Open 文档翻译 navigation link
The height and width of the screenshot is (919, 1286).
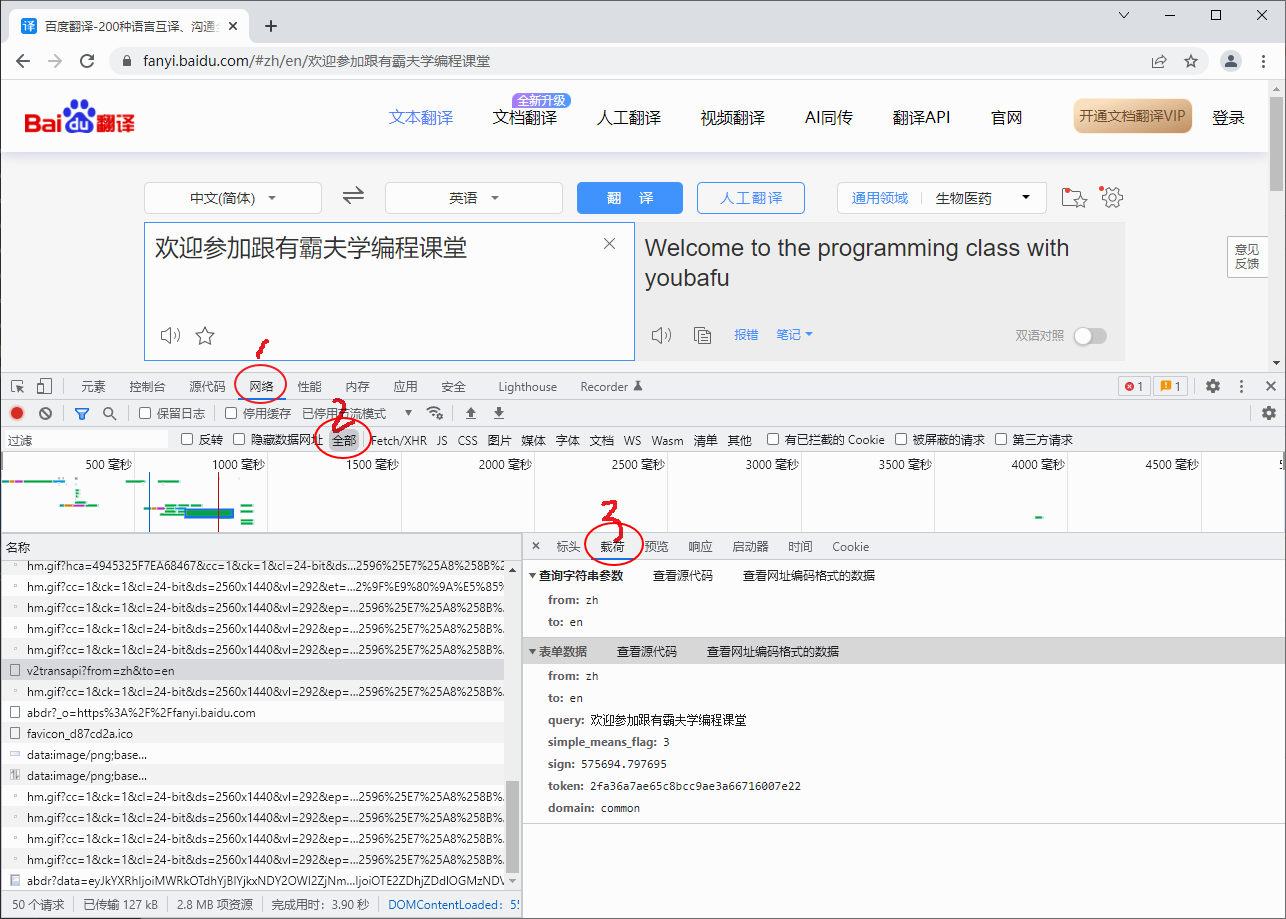click(x=525, y=117)
